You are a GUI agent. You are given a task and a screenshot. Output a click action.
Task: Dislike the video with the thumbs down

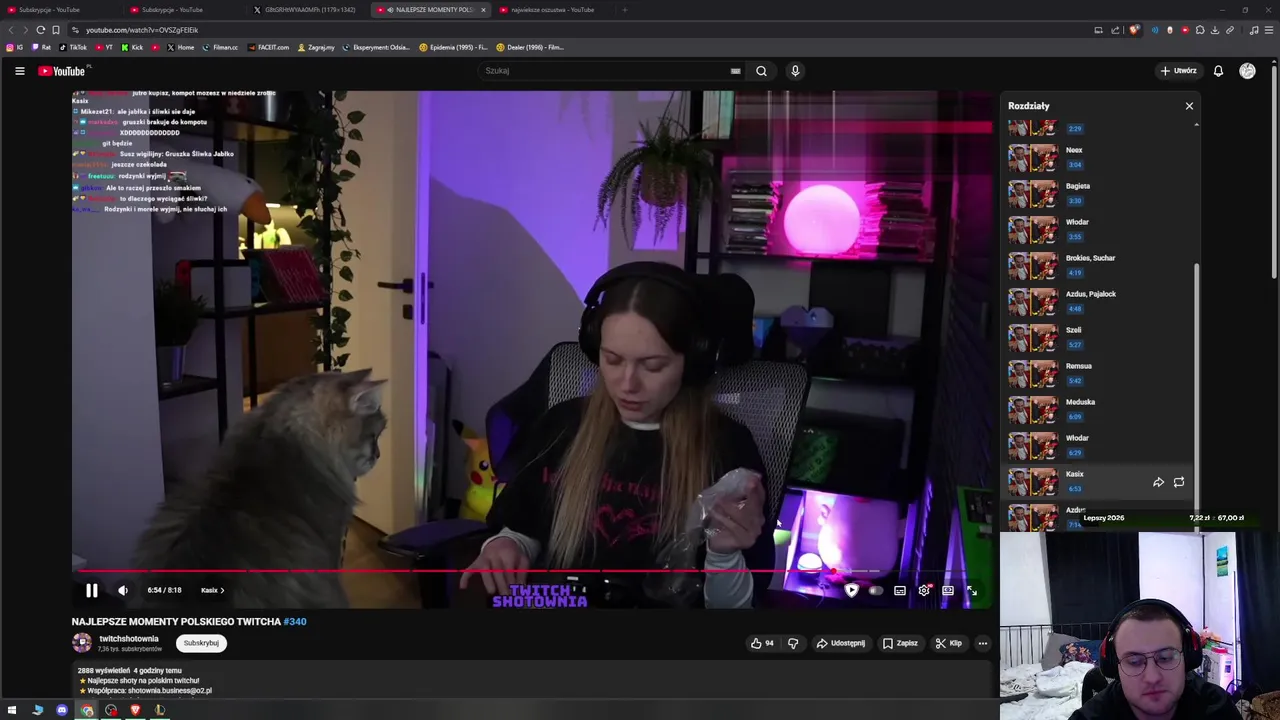pyautogui.click(x=793, y=643)
